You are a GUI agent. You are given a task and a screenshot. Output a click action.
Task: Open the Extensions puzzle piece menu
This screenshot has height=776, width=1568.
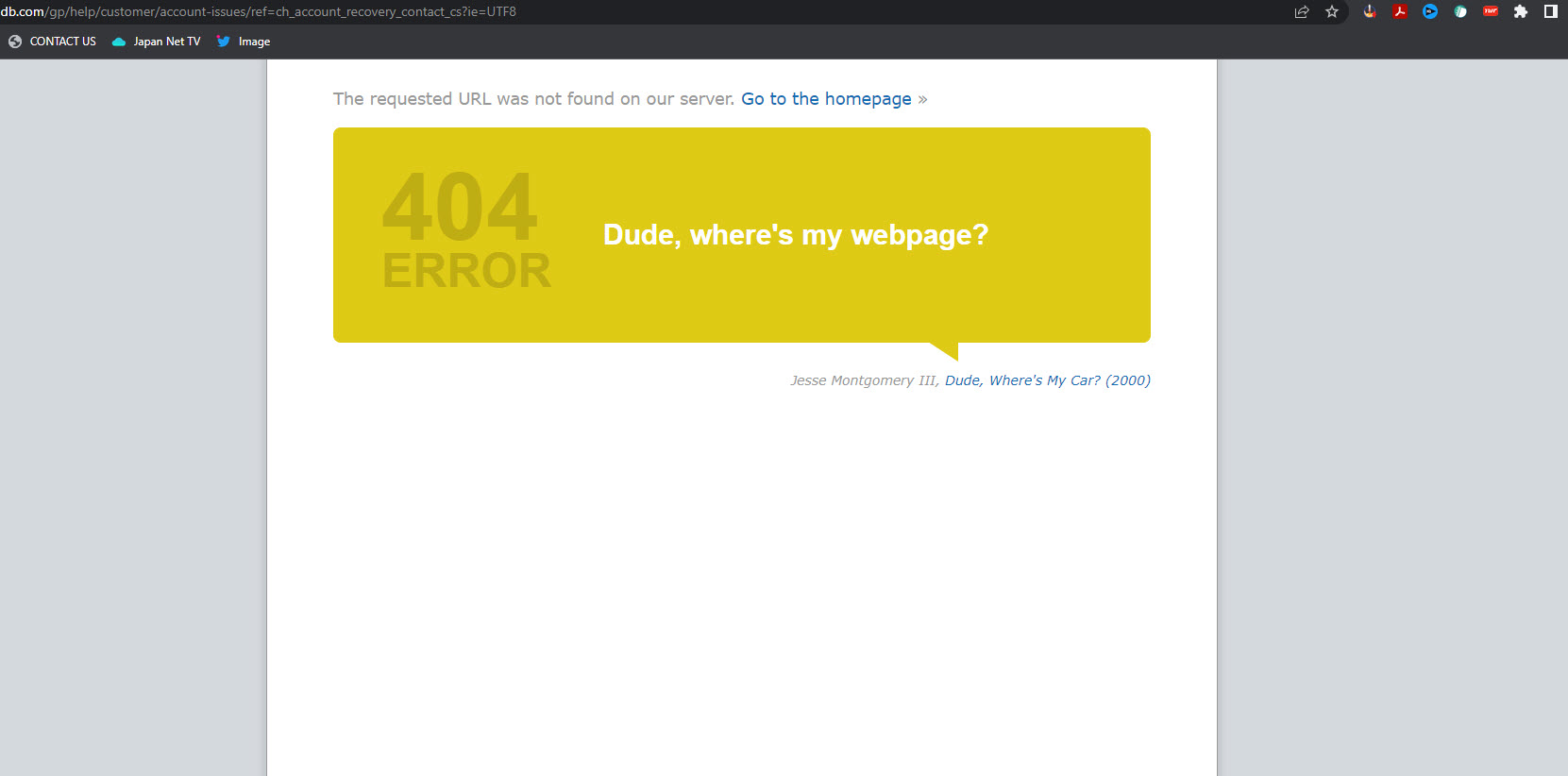(1521, 12)
